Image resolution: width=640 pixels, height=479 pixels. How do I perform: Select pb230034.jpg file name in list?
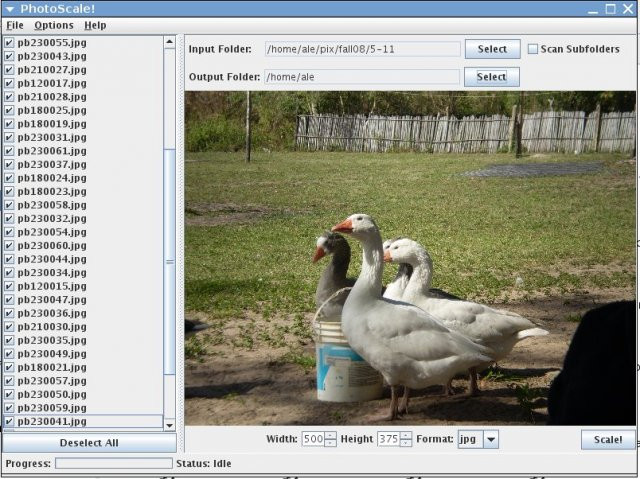click(52, 273)
